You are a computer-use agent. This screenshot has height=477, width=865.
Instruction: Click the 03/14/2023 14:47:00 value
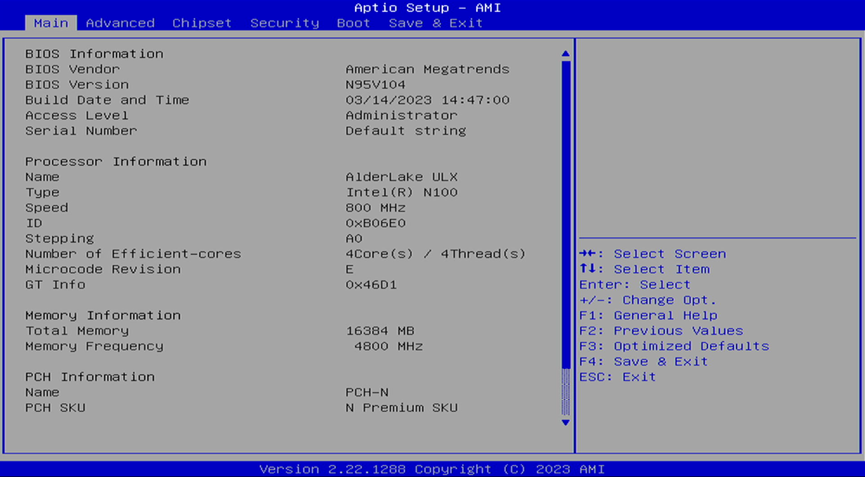pos(428,100)
